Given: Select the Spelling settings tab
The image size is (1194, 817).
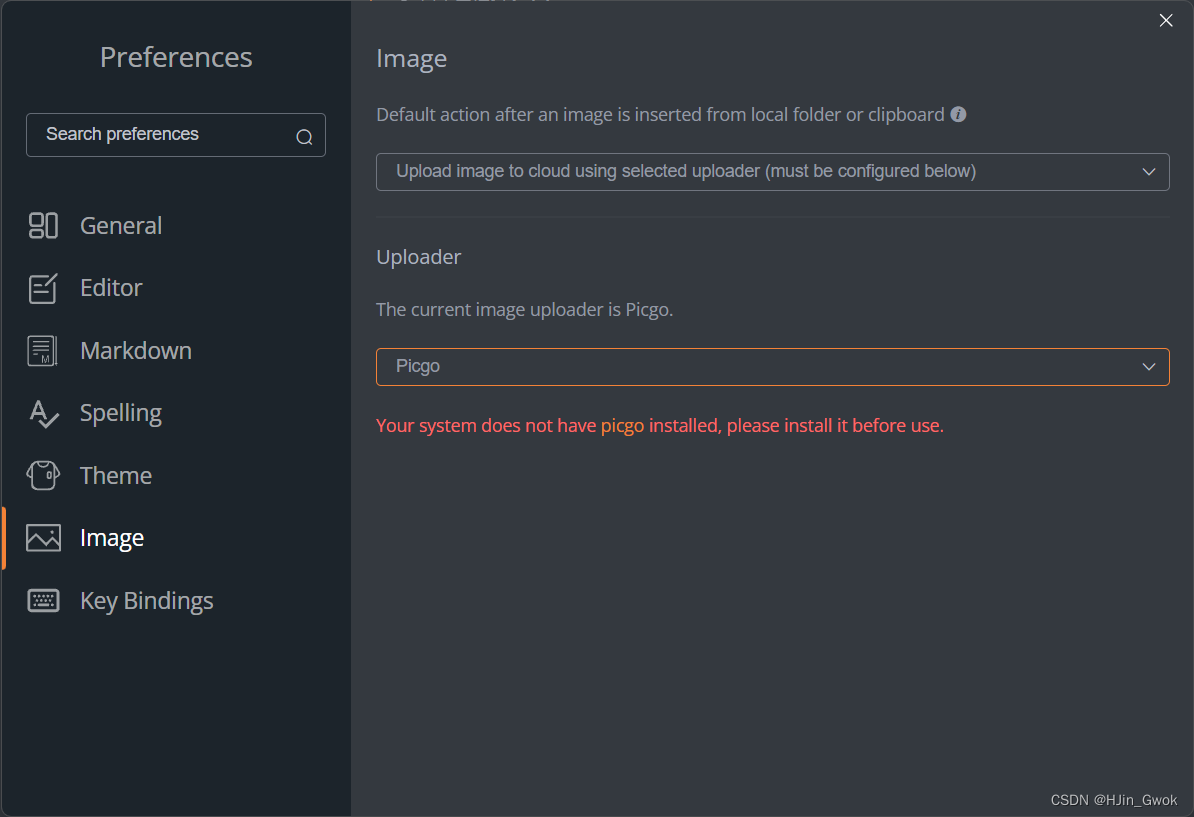Looking at the screenshot, I should point(121,413).
